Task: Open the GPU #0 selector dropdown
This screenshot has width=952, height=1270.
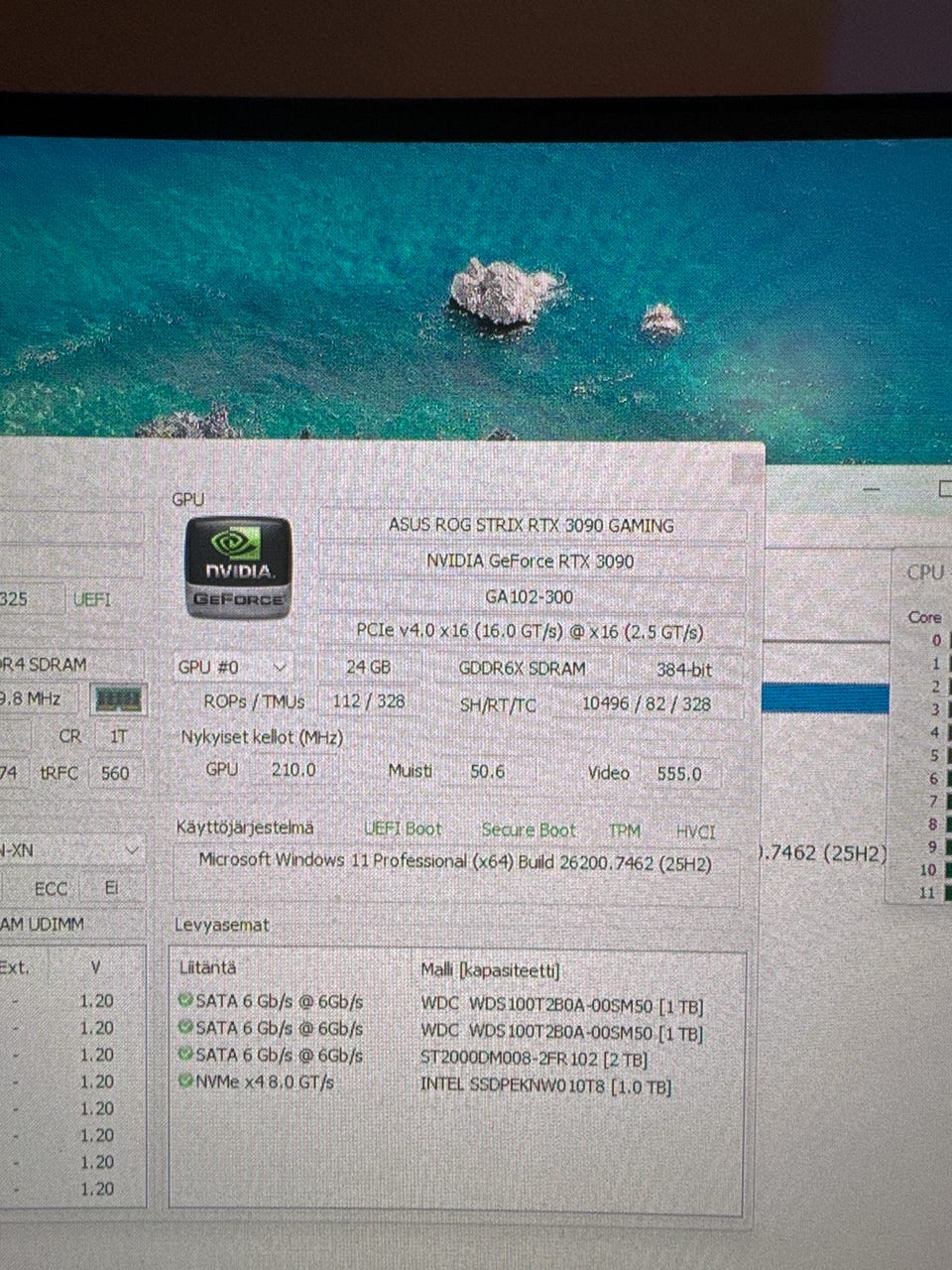Action: point(232,668)
